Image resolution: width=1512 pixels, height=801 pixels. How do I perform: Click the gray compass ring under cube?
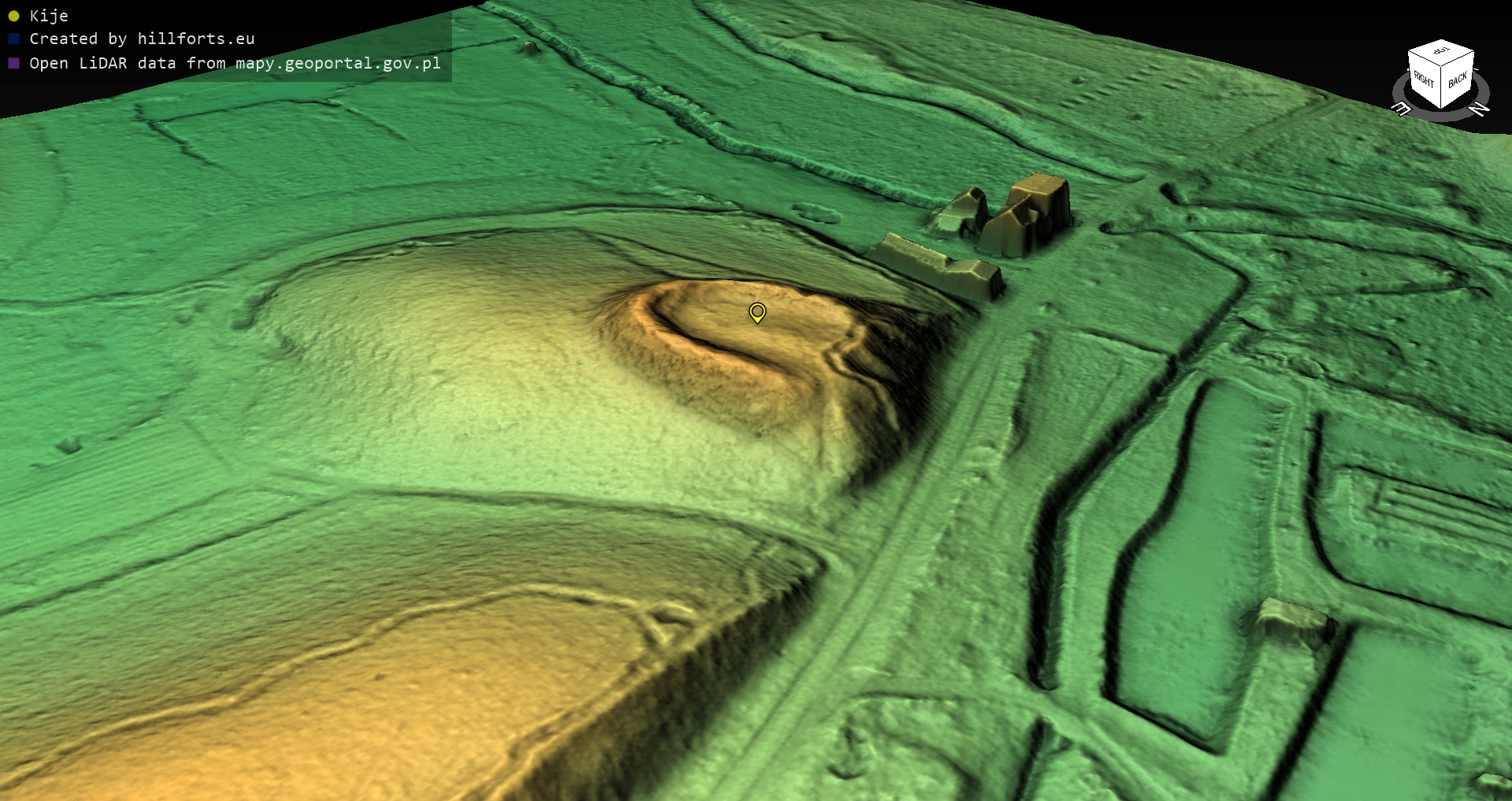(1441, 114)
